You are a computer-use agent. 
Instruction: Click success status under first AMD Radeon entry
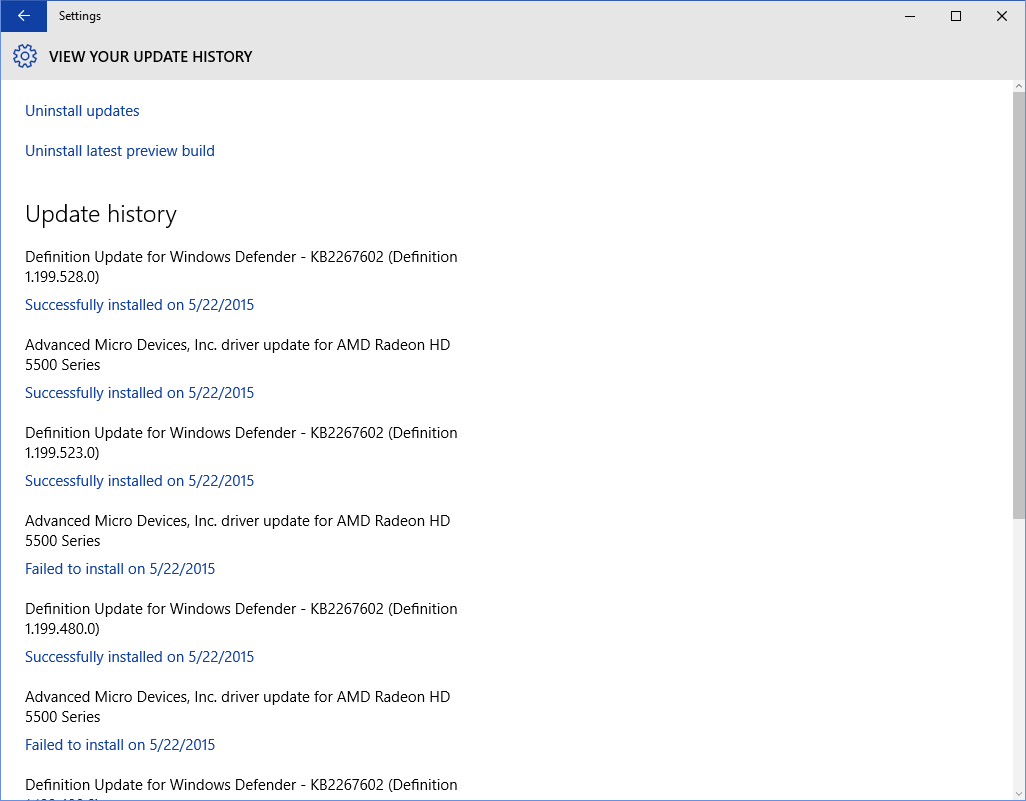(x=139, y=393)
